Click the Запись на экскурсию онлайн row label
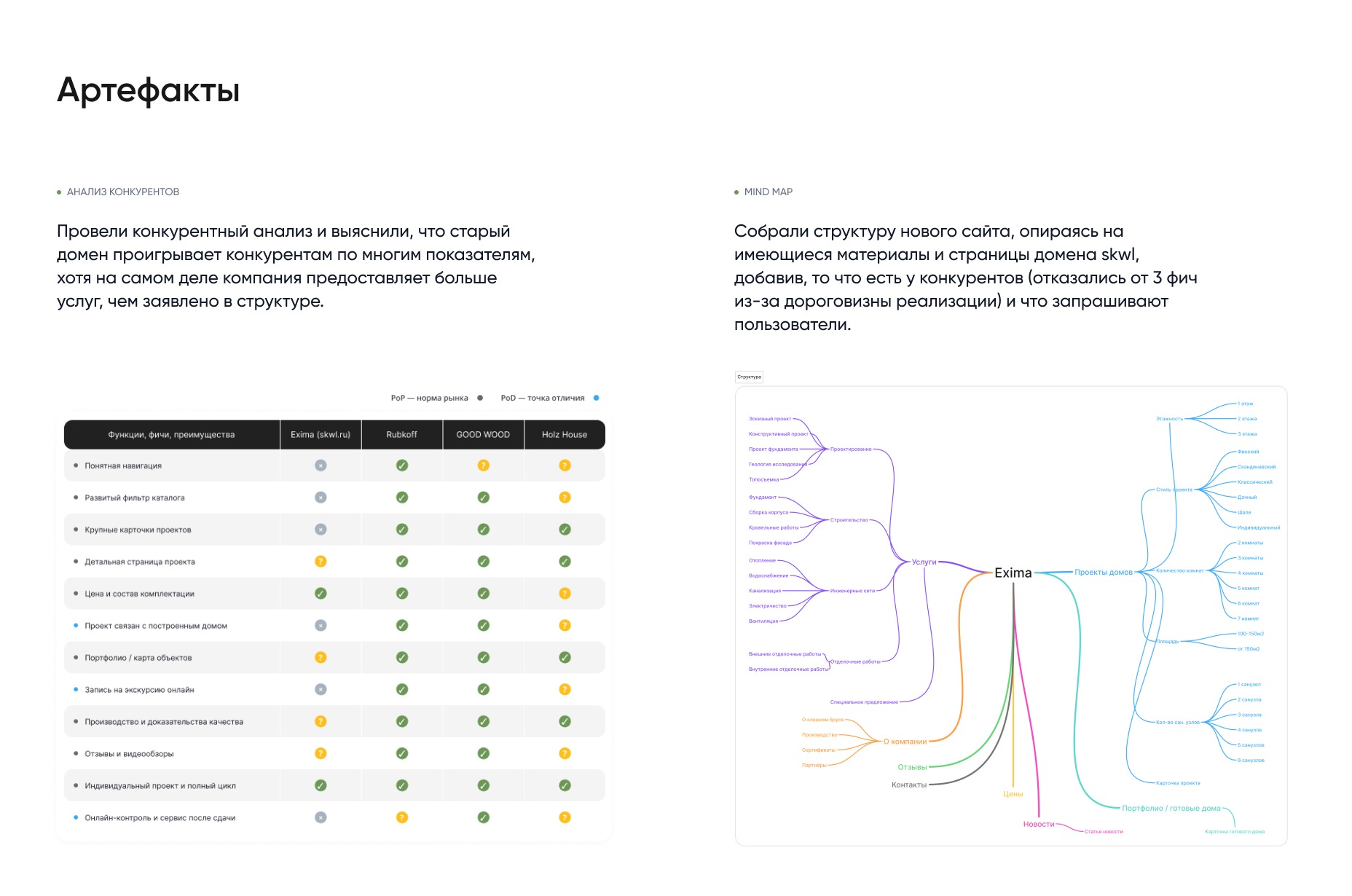 coord(139,690)
